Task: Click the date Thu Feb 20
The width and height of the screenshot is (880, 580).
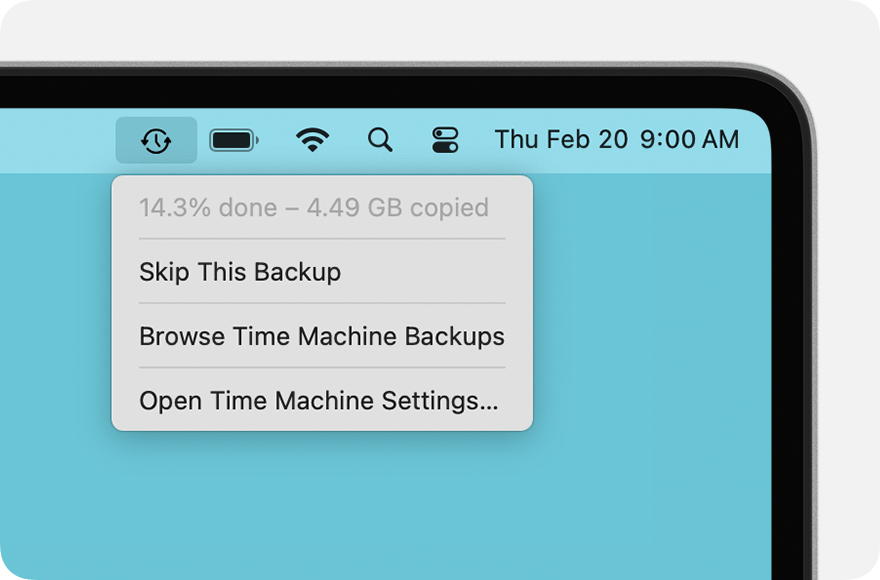Action: point(560,140)
